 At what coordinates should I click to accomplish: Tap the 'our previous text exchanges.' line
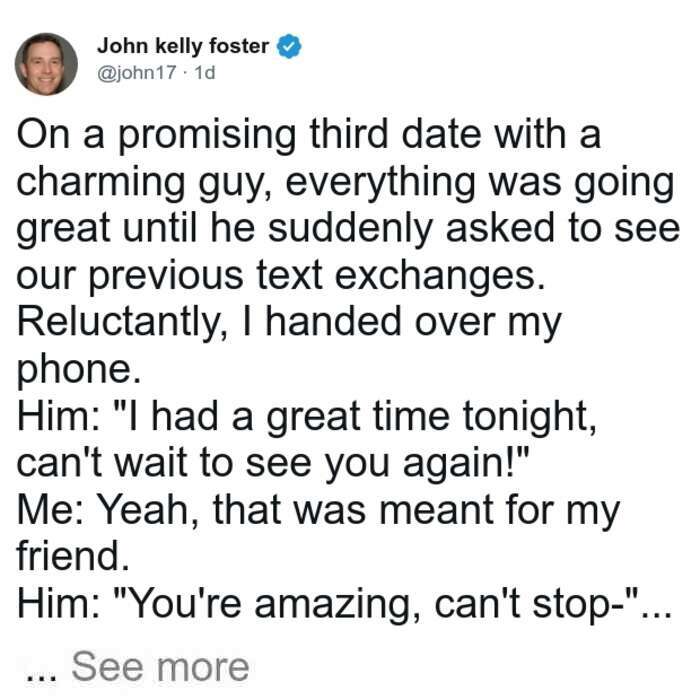click(x=281, y=276)
